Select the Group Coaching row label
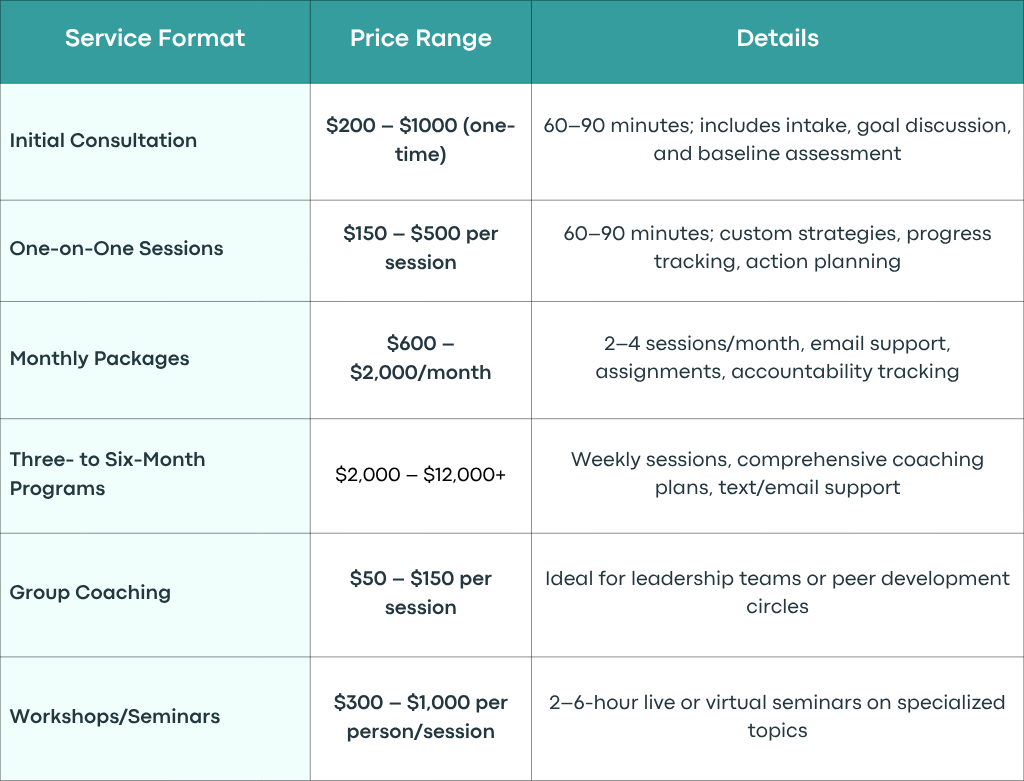Image resolution: width=1024 pixels, height=781 pixels. tap(90, 593)
